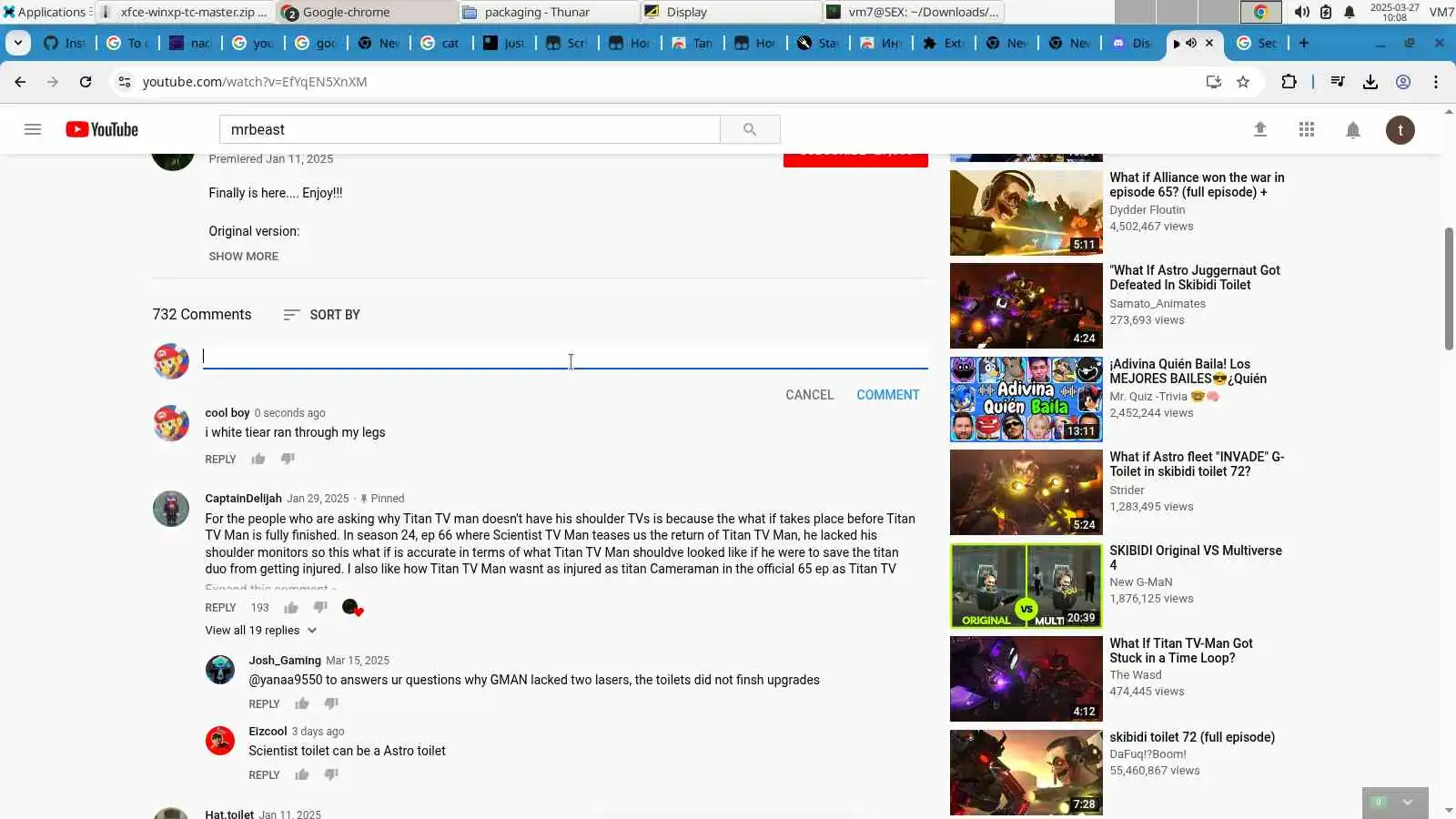Image resolution: width=1456 pixels, height=819 pixels.
Task: Open the YouTube hamburger guide menu
Action: tap(33, 129)
